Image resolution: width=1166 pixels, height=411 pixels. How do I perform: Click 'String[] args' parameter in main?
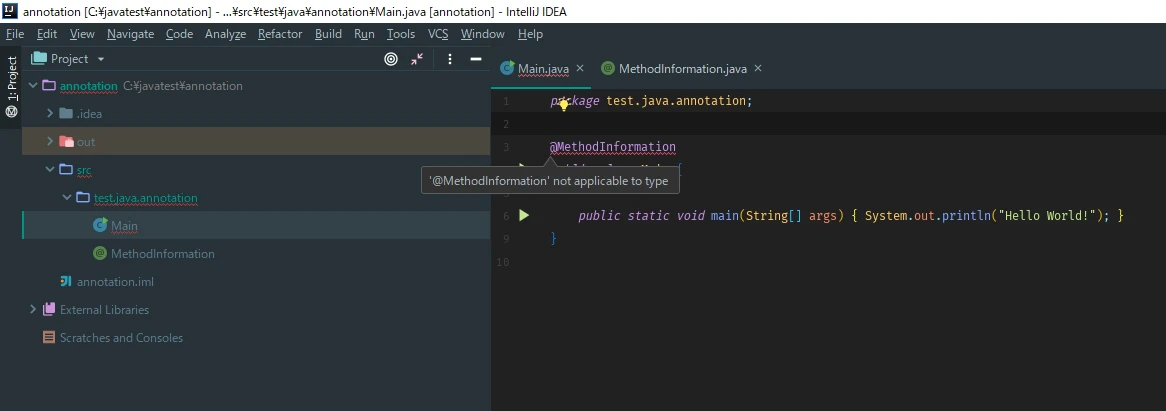(x=793, y=216)
